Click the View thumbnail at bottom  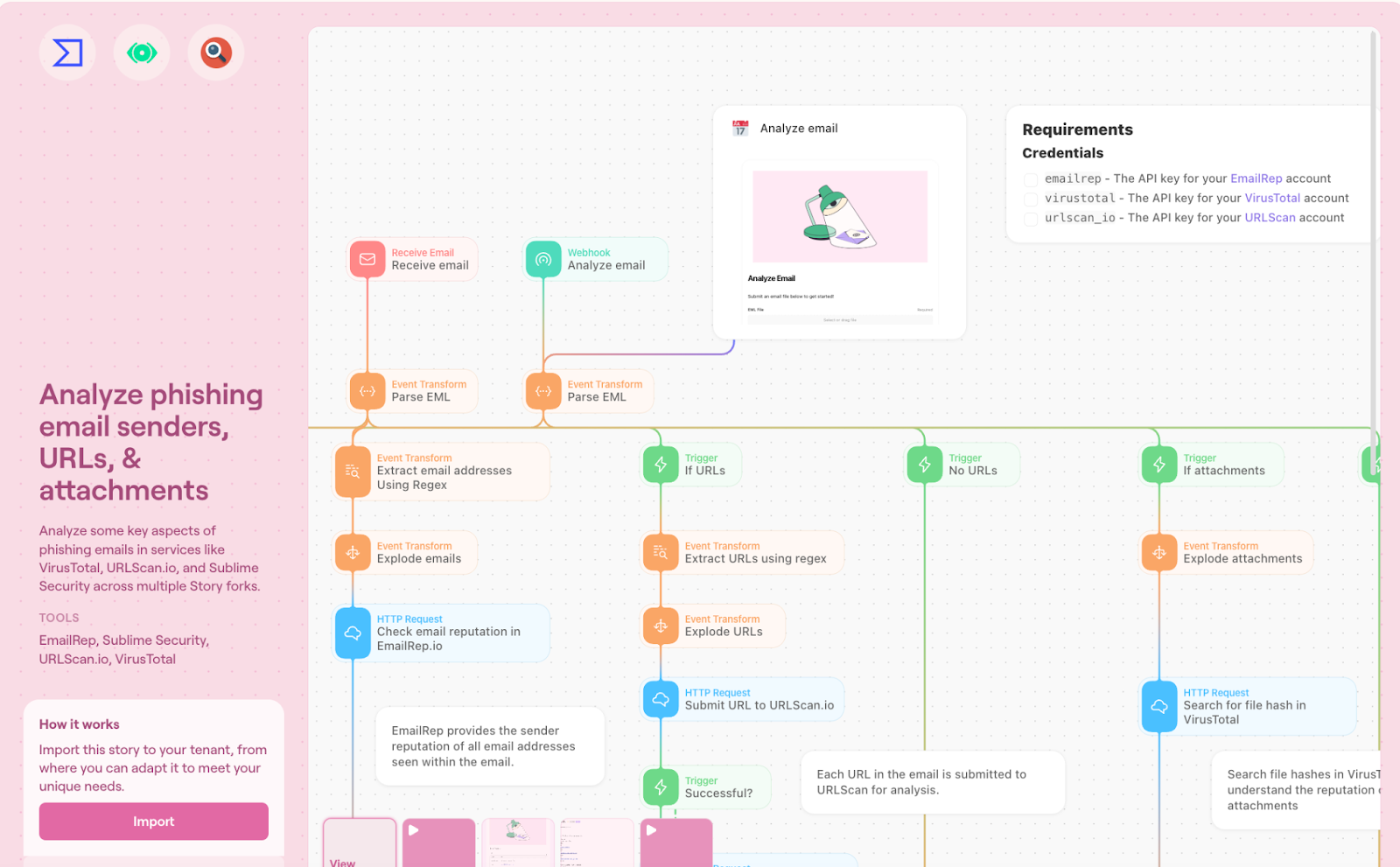point(360,843)
